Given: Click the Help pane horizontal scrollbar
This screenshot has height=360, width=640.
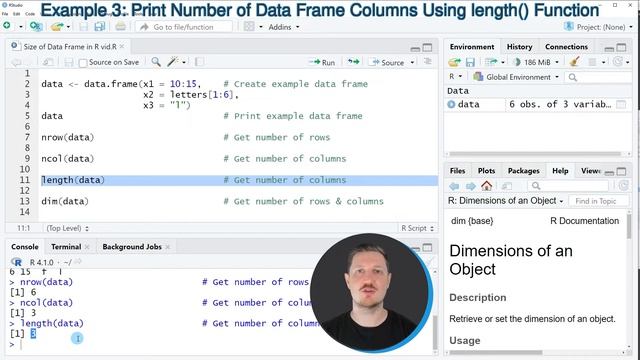Looking at the screenshot, I should click(496, 352).
